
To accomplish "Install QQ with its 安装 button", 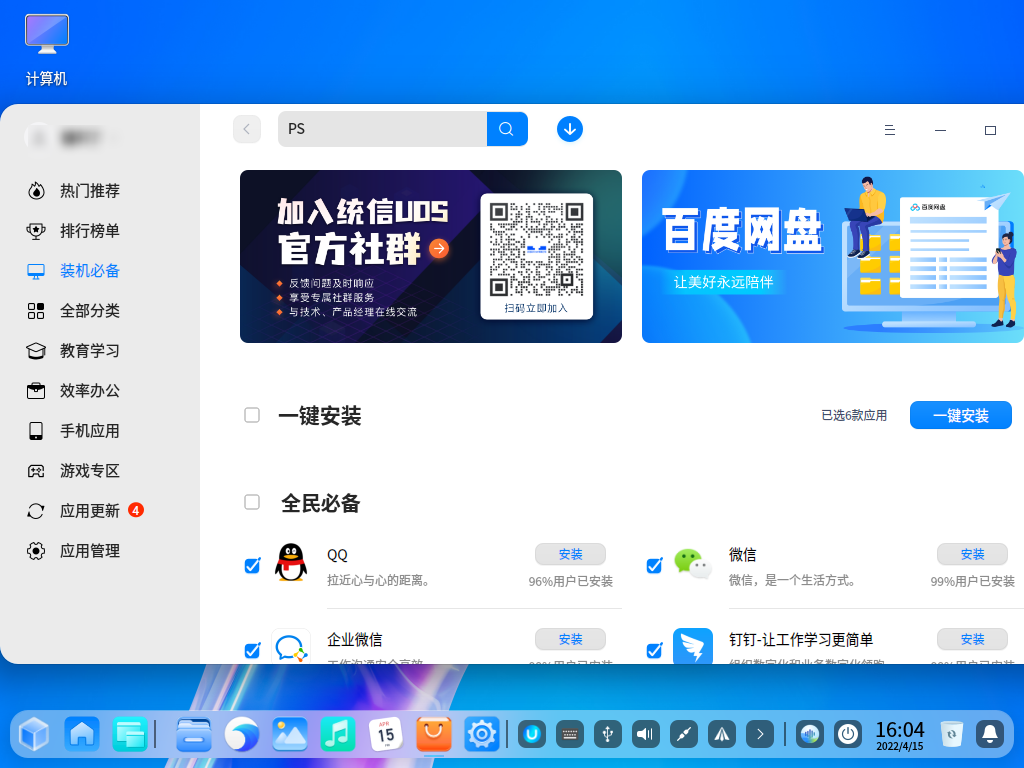I will [x=570, y=554].
